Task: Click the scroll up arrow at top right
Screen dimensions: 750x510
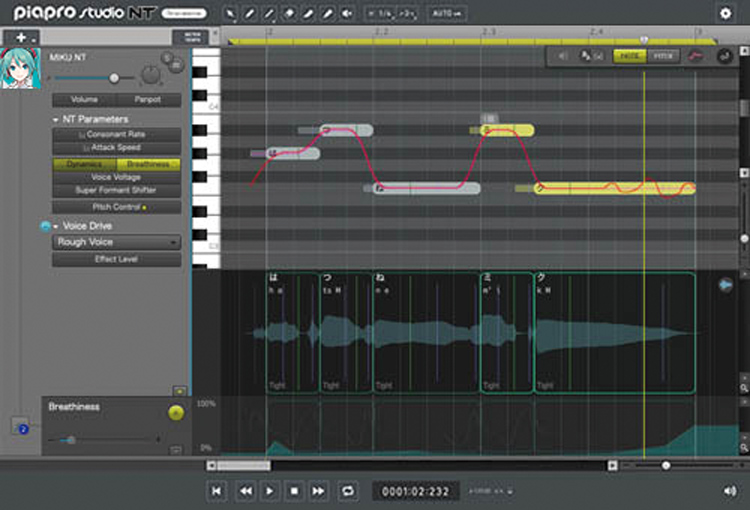Action: pyautogui.click(x=744, y=50)
